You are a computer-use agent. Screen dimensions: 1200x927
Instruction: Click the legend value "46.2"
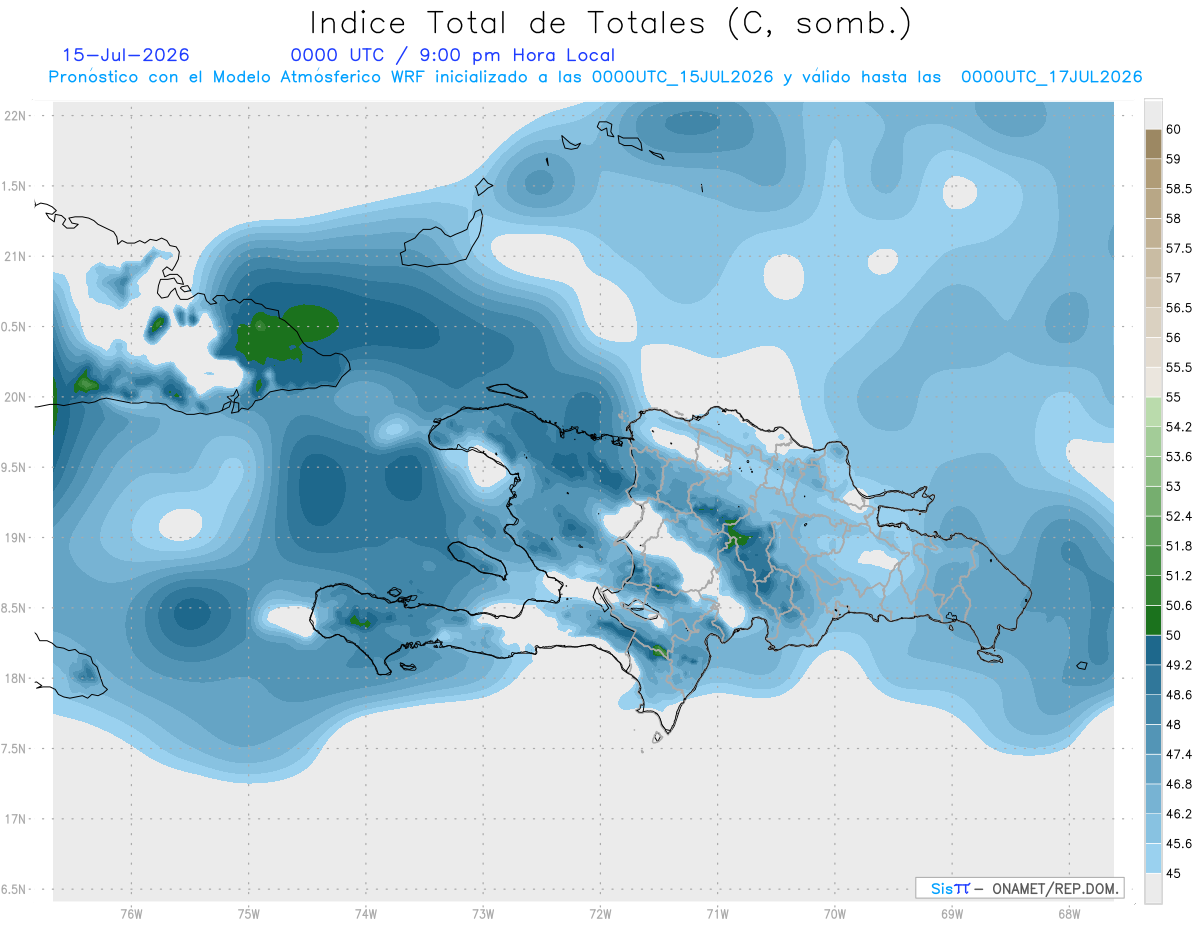1179,814
